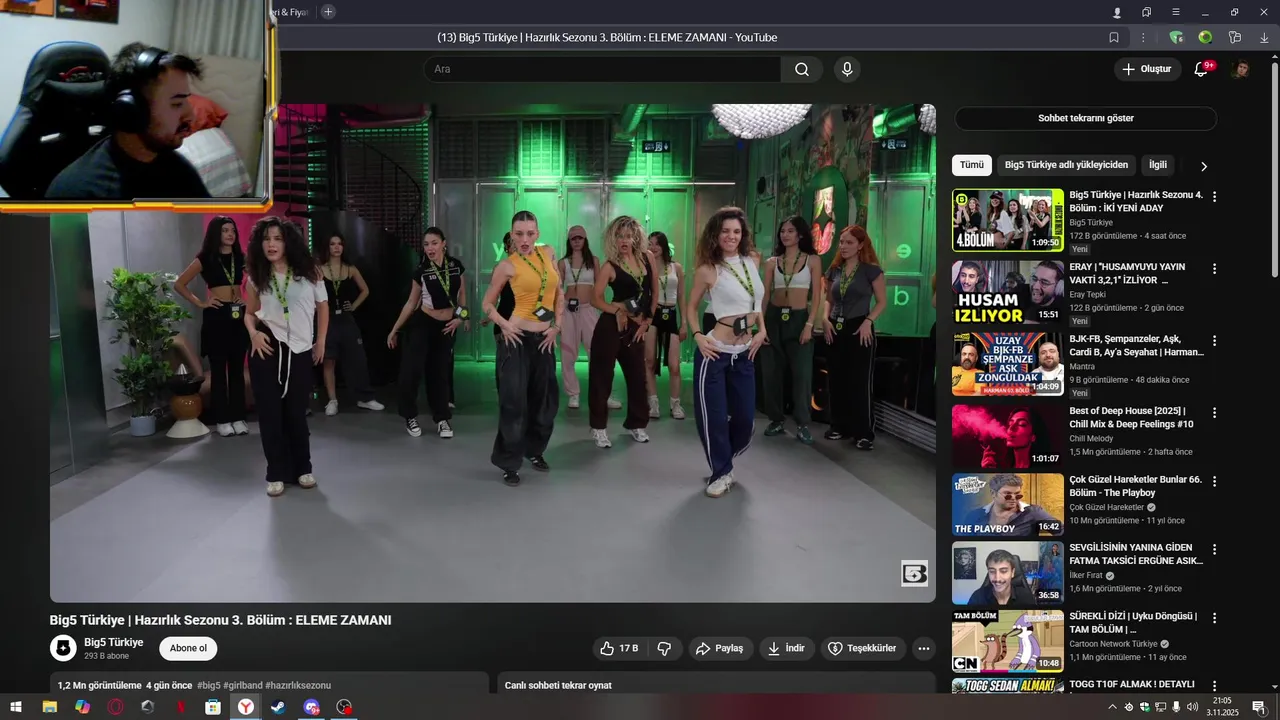Click the Ara search input field
Screen dimensions: 1280x720
[x=603, y=69]
